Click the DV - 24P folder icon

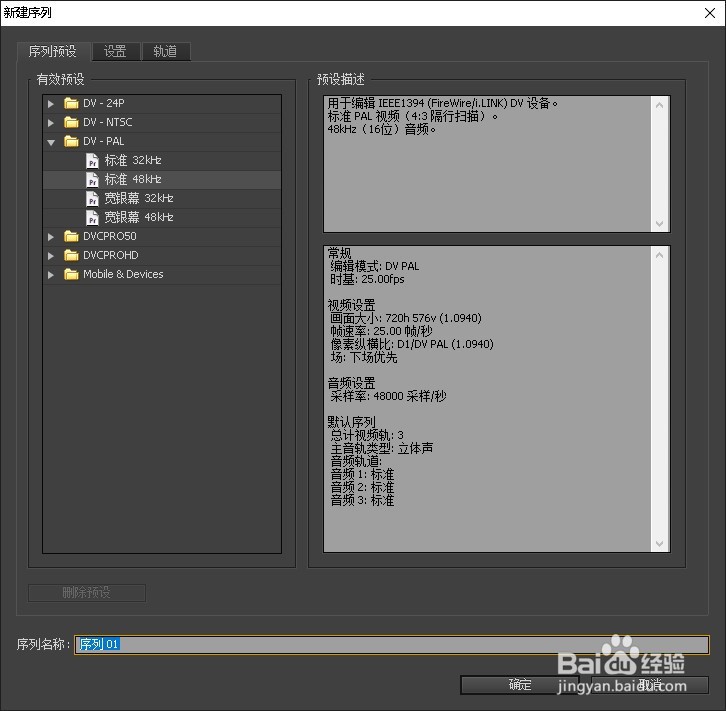pyautogui.click(x=71, y=103)
